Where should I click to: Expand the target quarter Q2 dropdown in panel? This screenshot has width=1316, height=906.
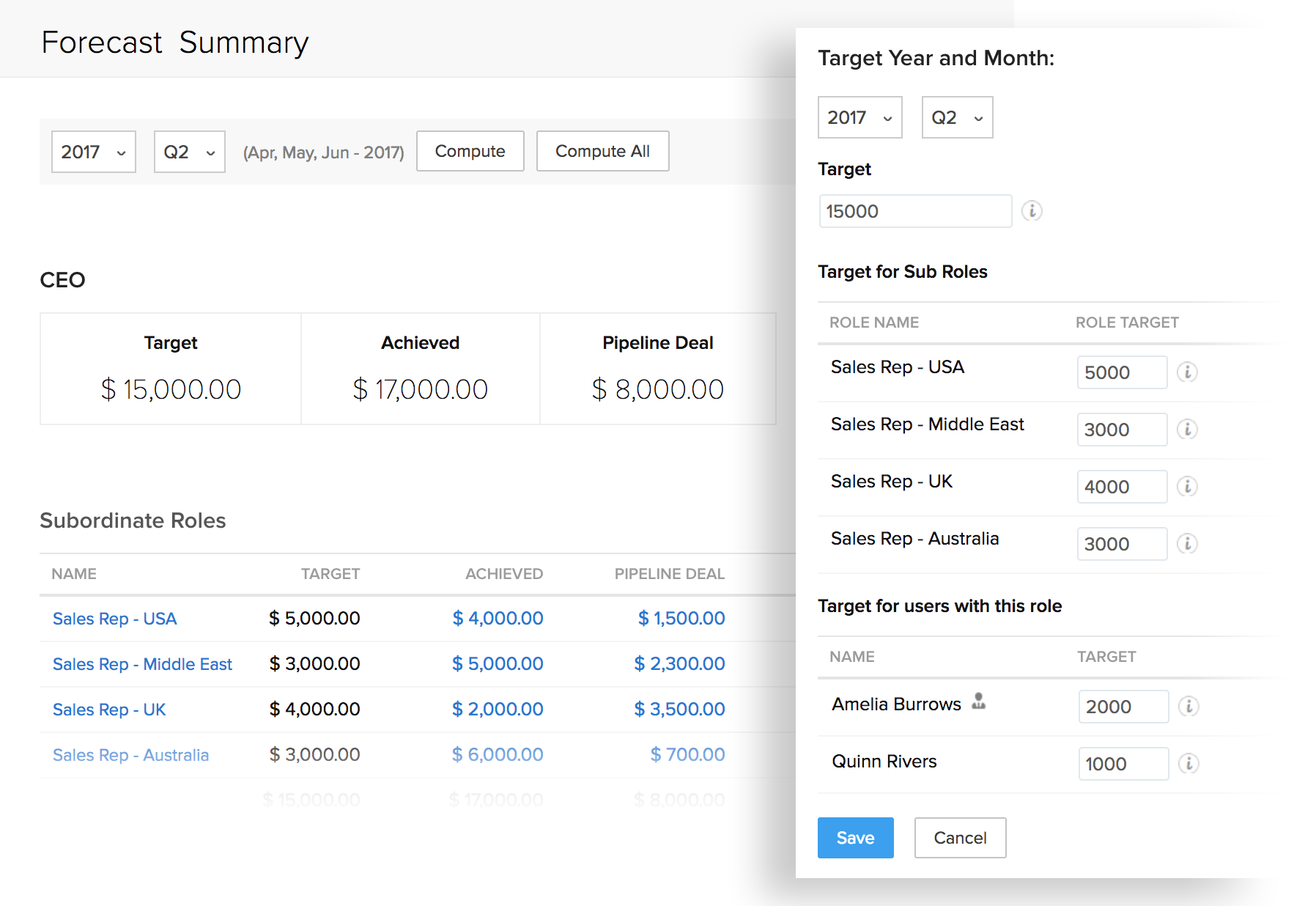coord(957,118)
